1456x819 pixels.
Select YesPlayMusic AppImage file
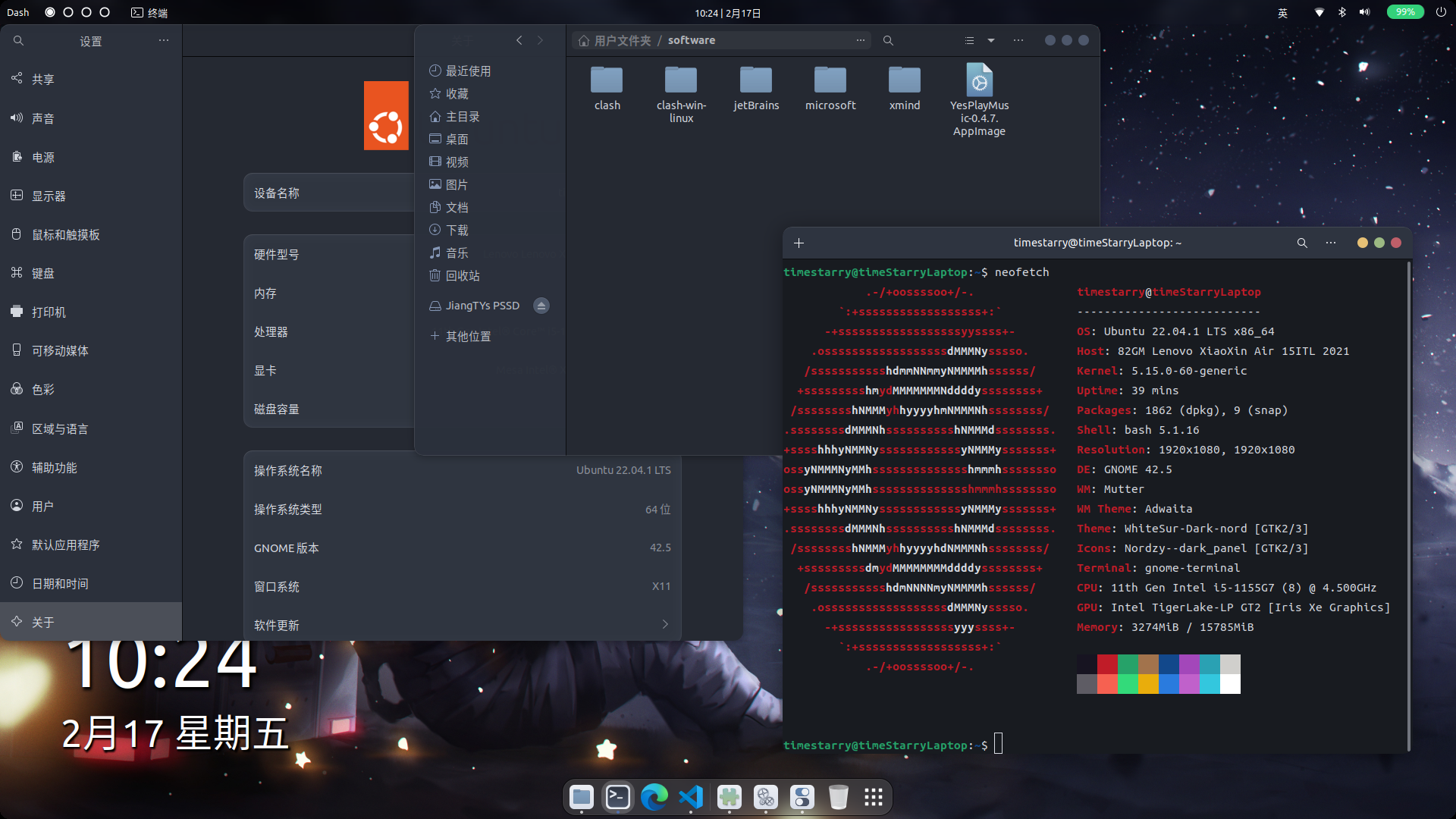pos(979,99)
